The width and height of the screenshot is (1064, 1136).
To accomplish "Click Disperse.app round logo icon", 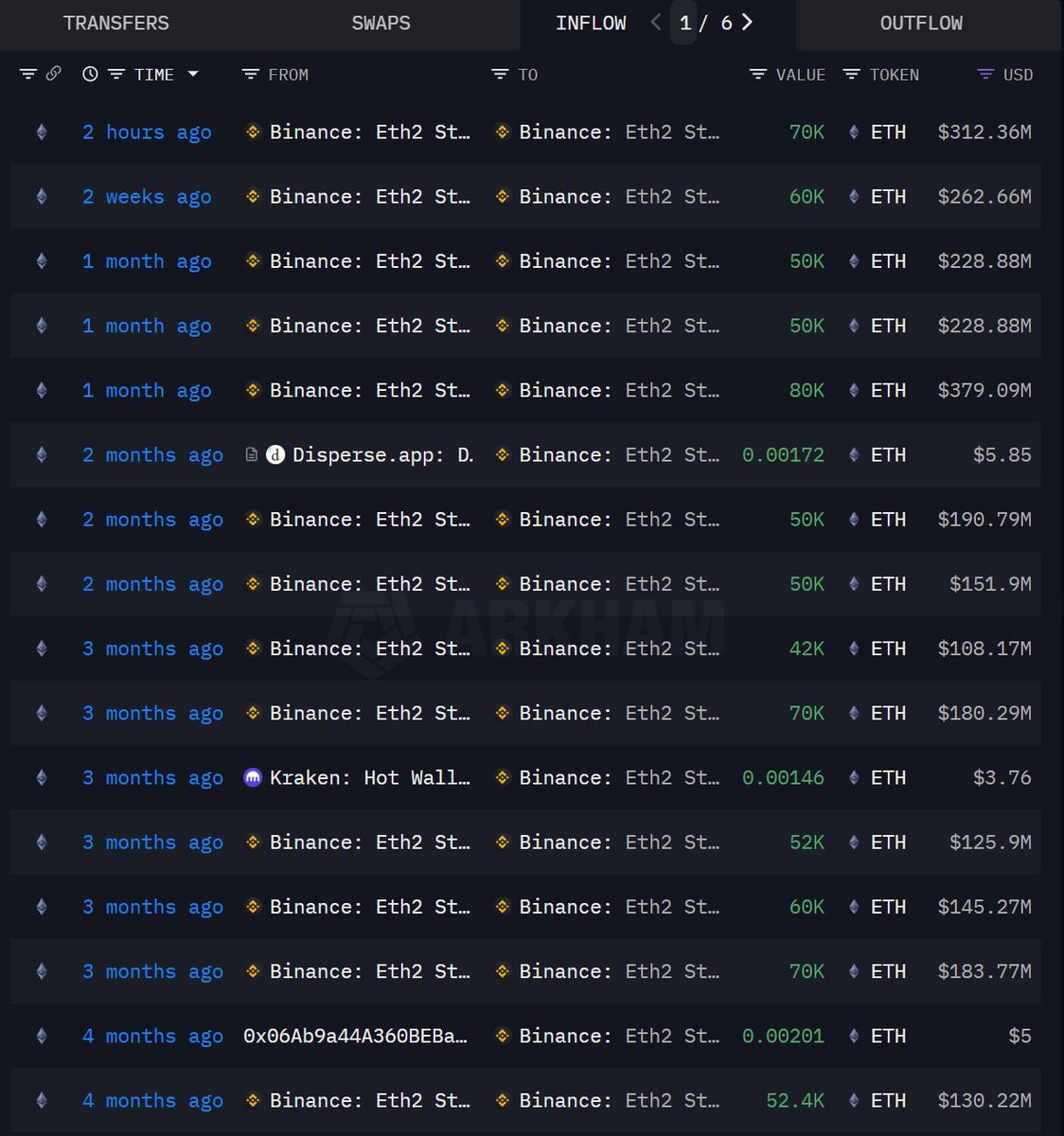I will click(x=275, y=455).
